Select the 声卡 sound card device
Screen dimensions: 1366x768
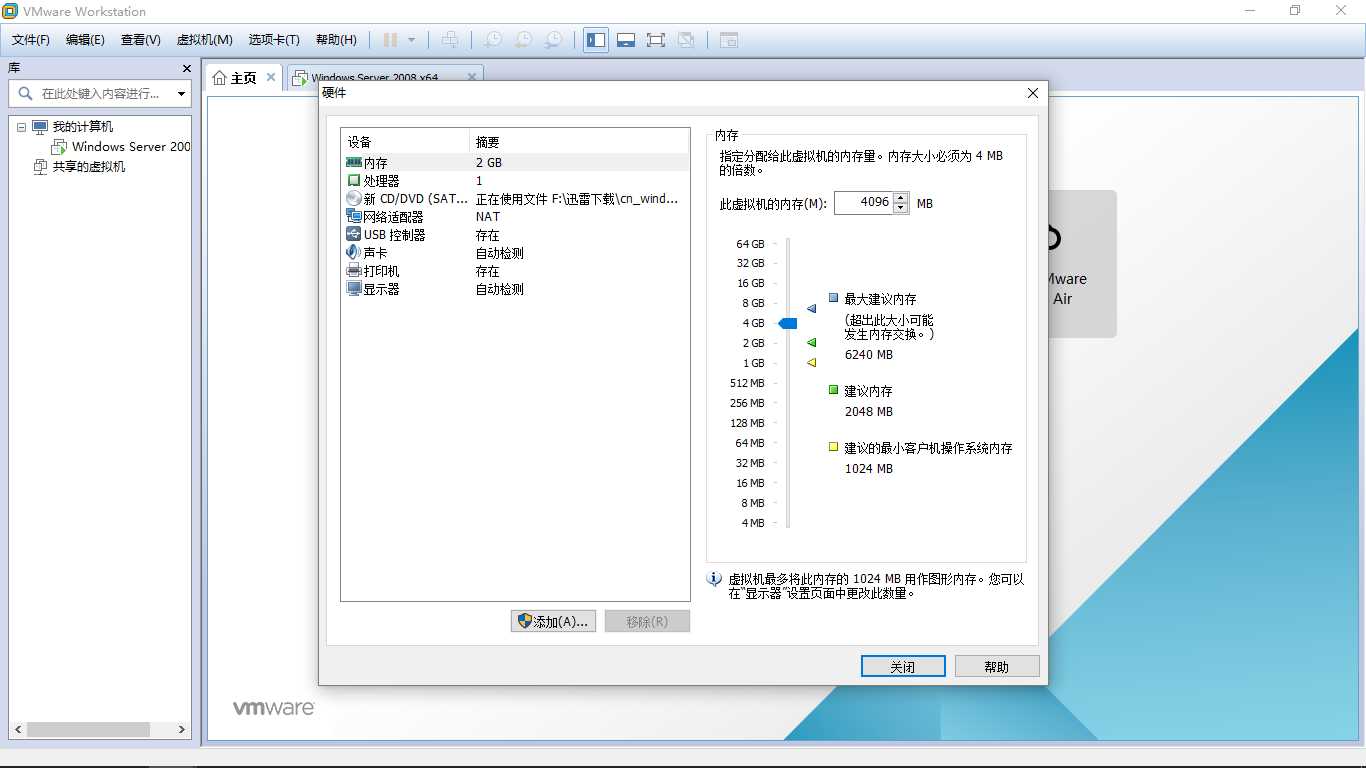[x=515, y=252]
